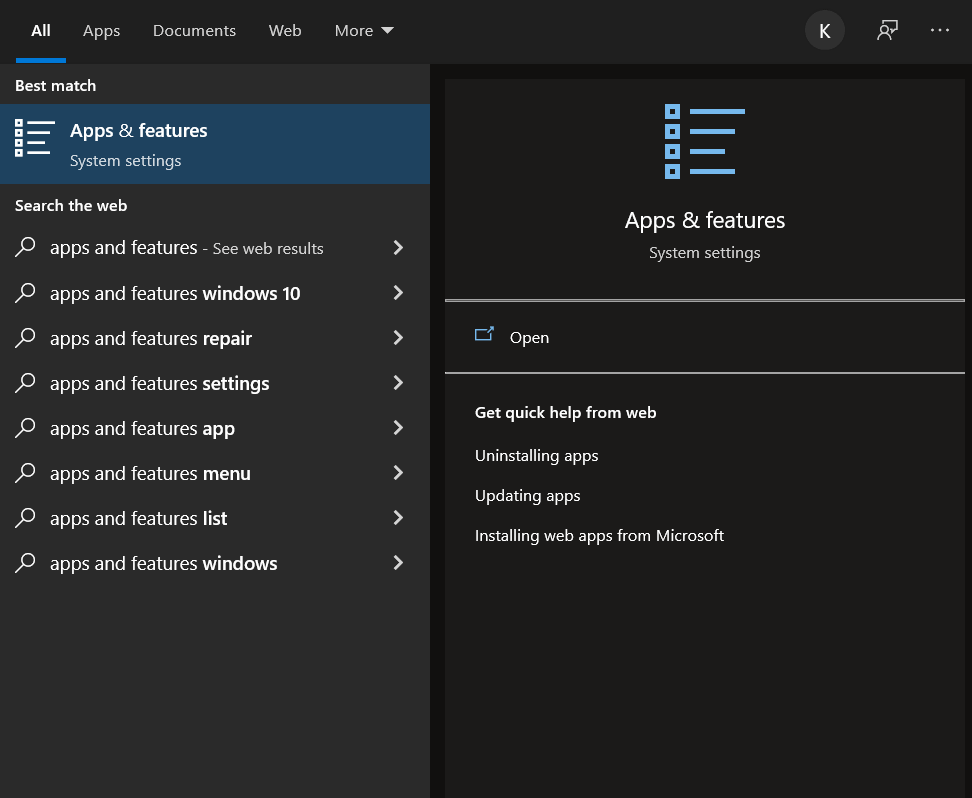Open the Documents search tab
This screenshot has width=972, height=798.
[x=194, y=31]
